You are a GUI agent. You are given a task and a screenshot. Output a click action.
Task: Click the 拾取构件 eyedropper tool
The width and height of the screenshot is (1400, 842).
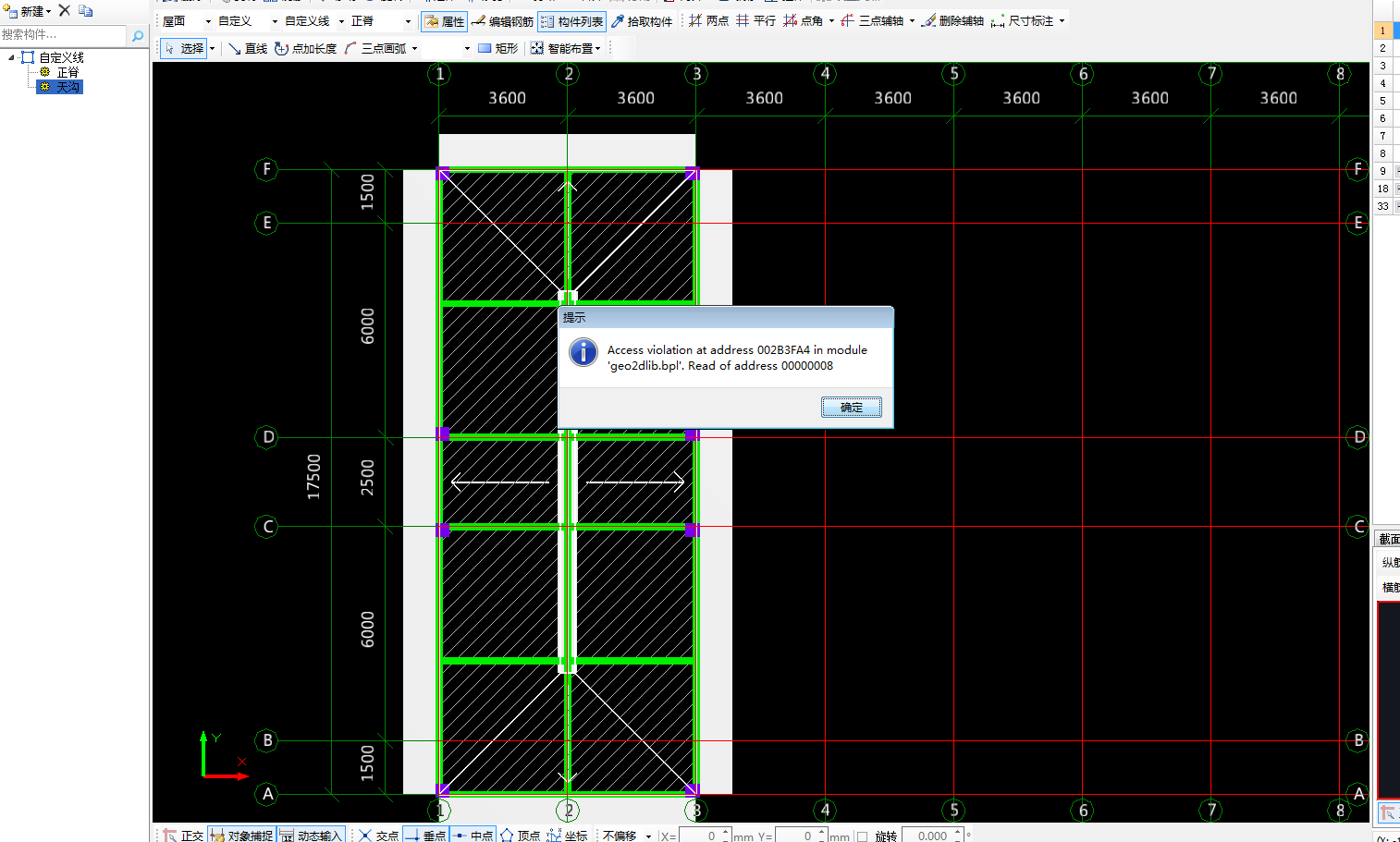(x=642, y=20)
